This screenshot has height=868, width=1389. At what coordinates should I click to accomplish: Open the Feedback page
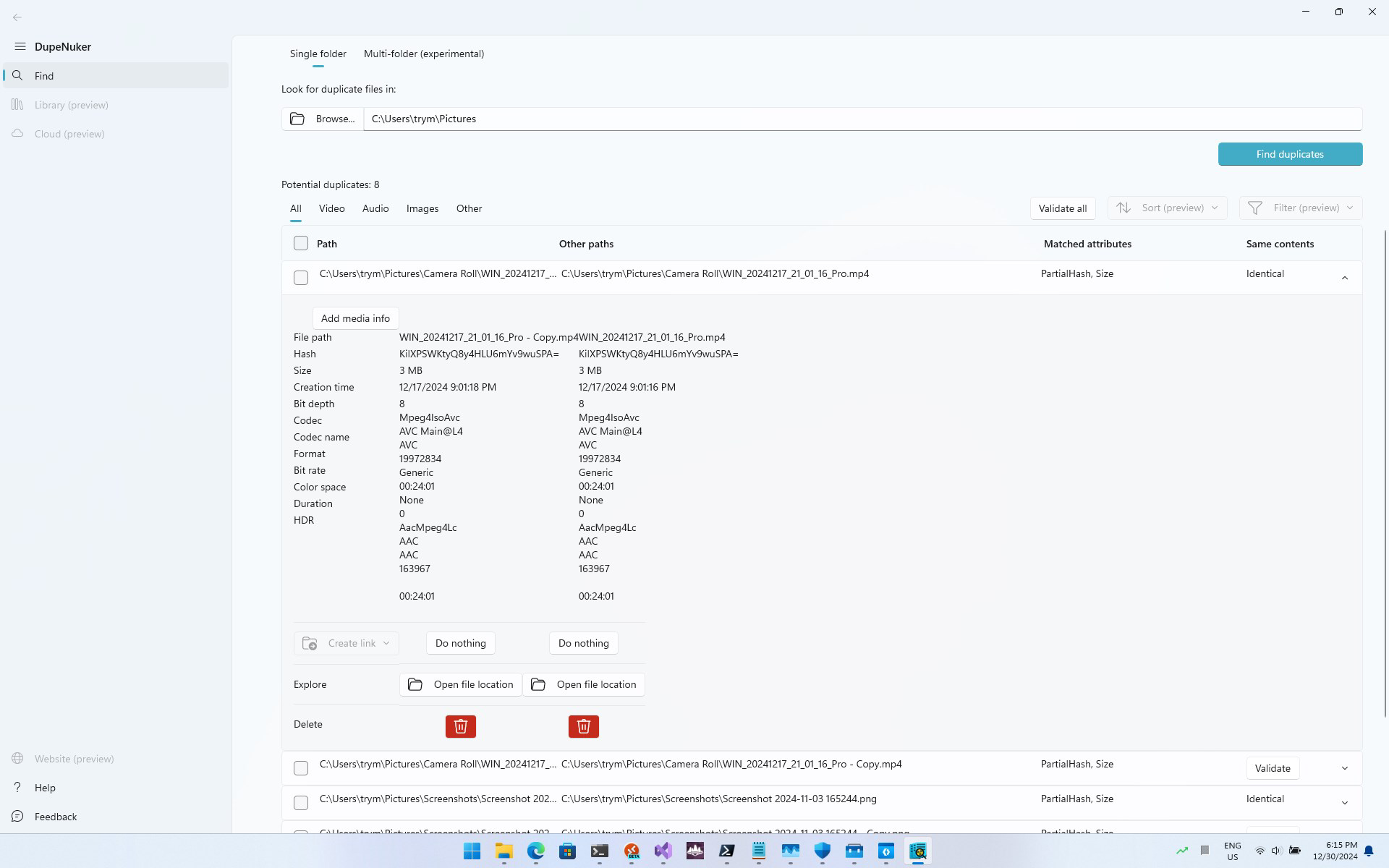pyautogui.click(x=116, y=817)
